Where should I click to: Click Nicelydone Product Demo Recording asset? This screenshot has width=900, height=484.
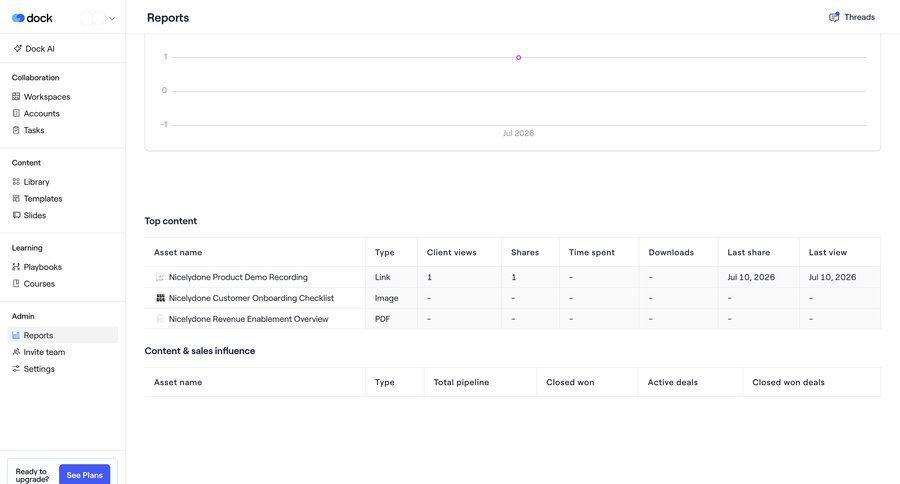click(238, 277)
